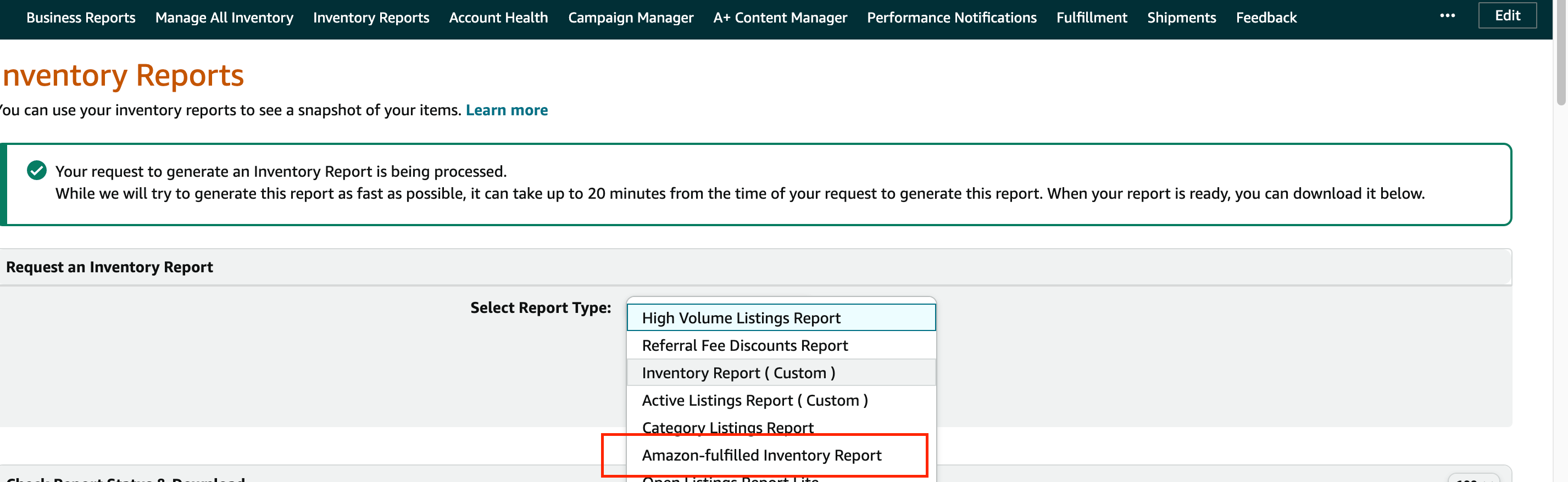
Task: Open Account Health page
Action: 498,18
